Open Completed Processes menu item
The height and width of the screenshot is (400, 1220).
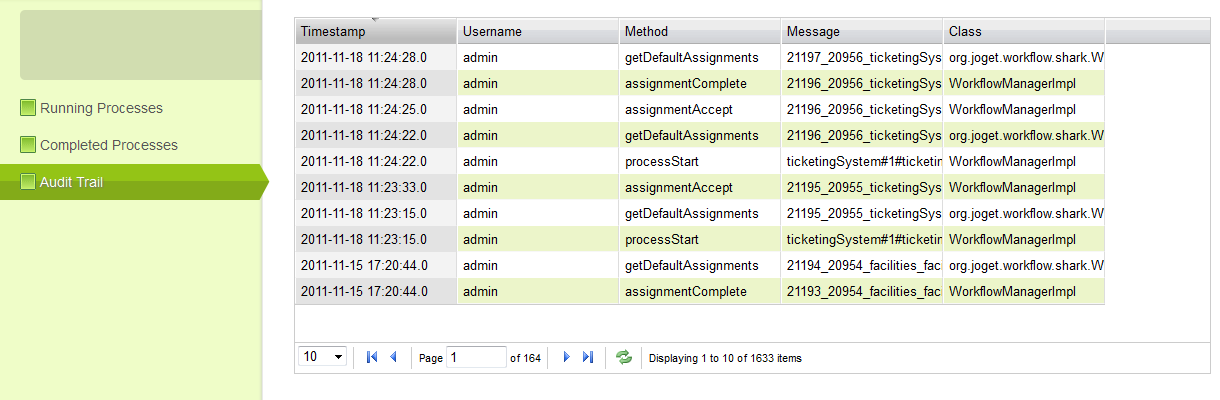(108, 145)
